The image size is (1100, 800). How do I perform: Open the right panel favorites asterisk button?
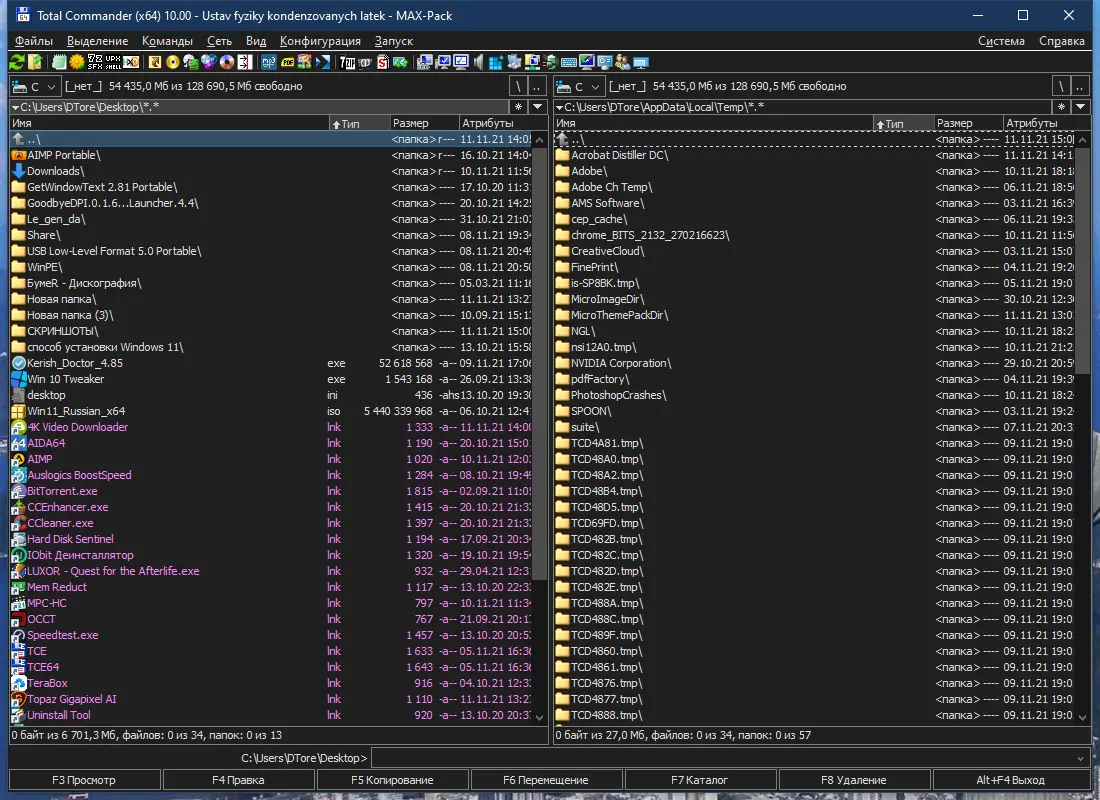click(x=1062, y=107)
